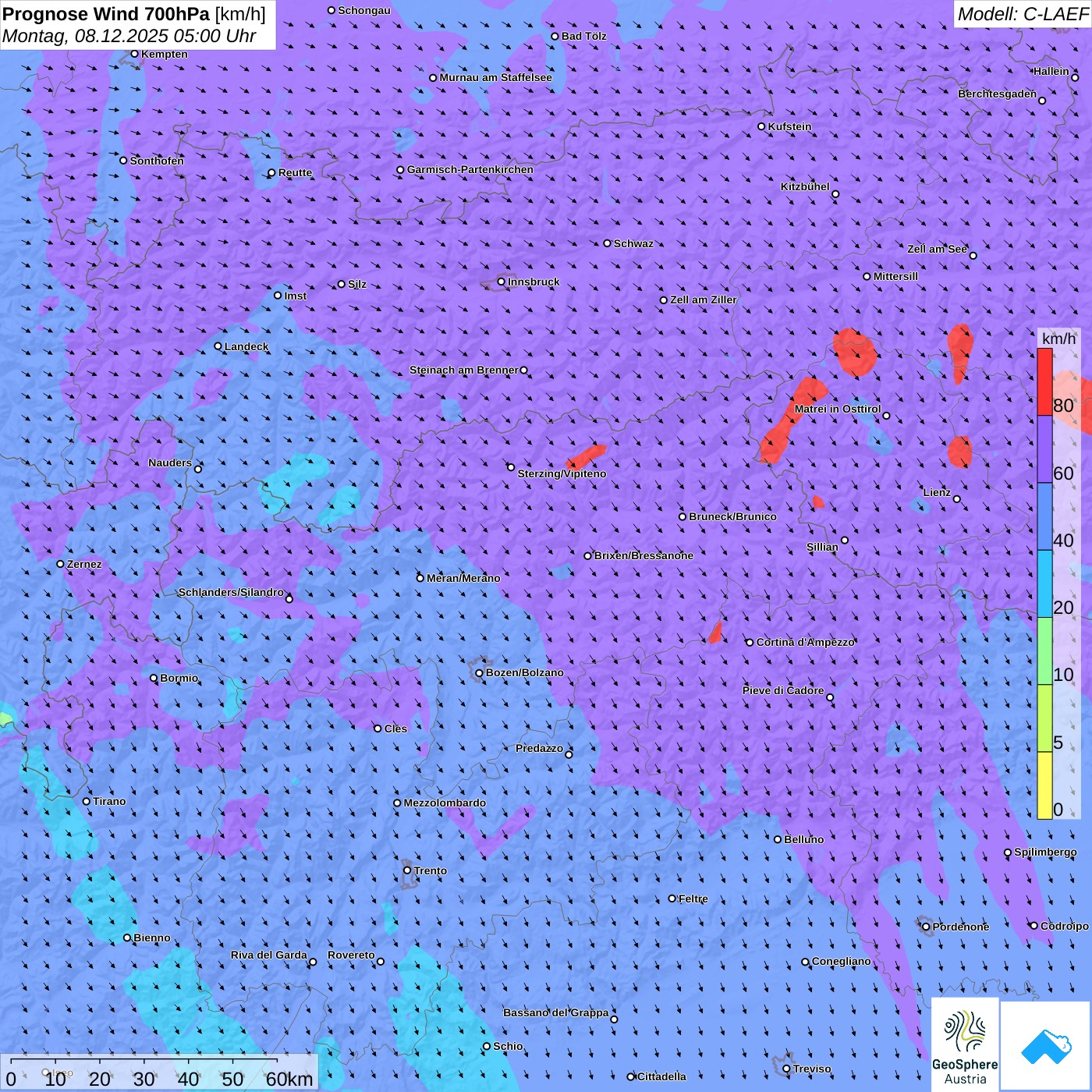1092x1092 pixels.
Task: Click the 'Sonthofen' label
Action: 157,161
